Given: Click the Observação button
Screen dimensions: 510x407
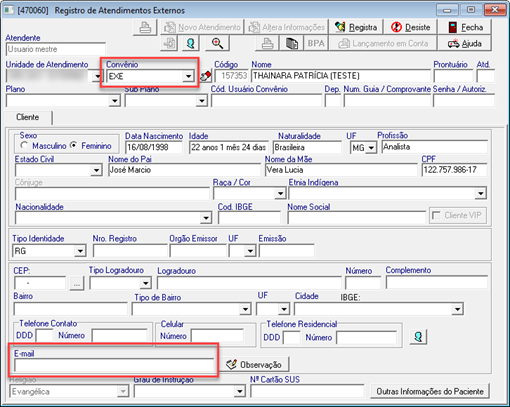Looking at the screenshot, I should pyautogui.click(x=255, y=365).
